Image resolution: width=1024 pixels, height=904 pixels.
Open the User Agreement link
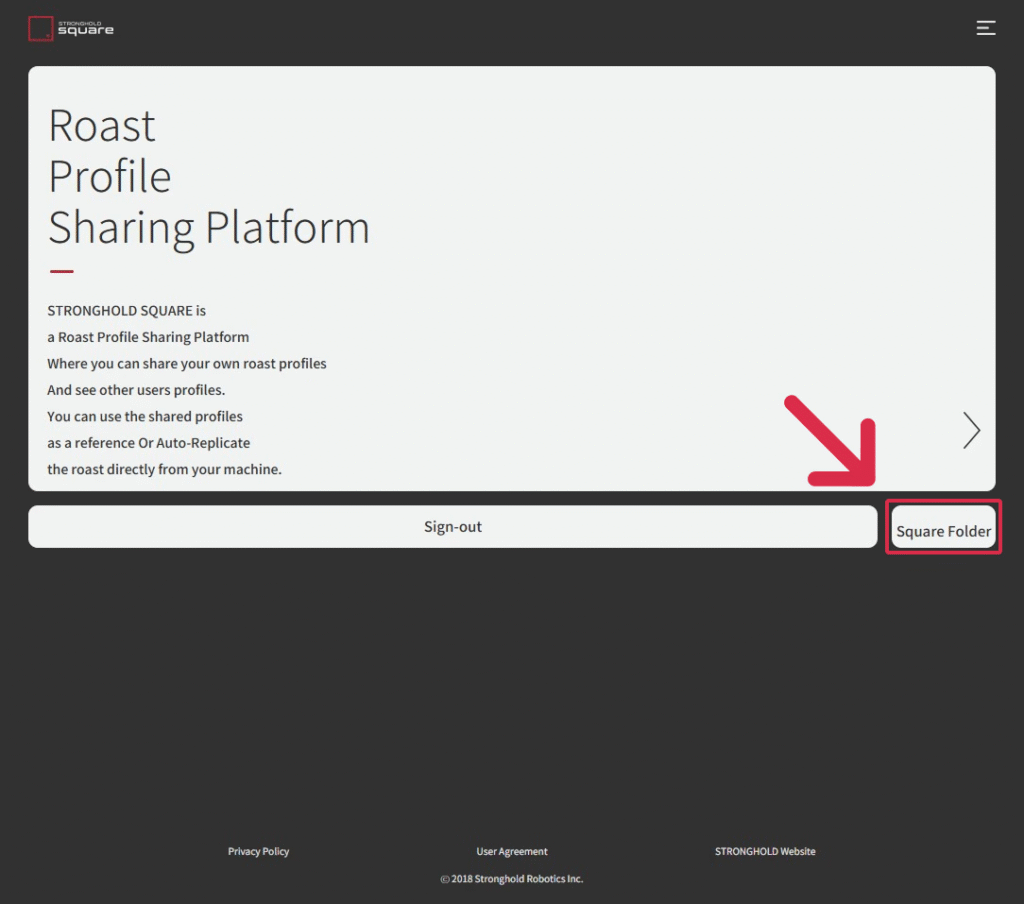(x=511, y=851)
